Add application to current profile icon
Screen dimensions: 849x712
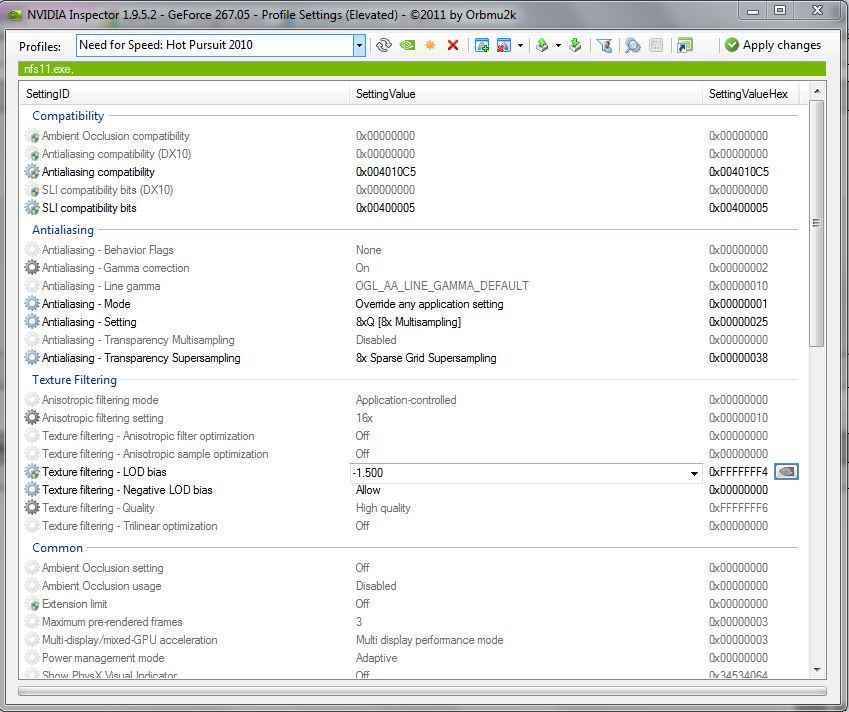tap(481, 45)
